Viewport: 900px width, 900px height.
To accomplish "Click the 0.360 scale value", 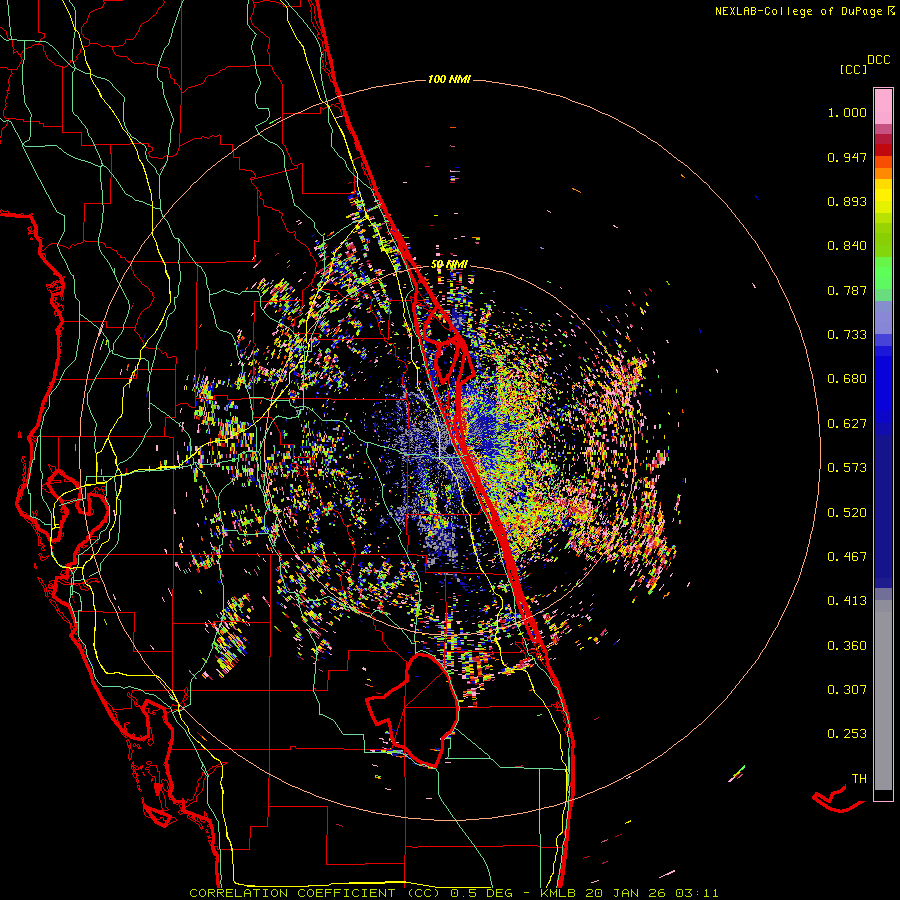I will pyautogui.click(x=847, y=646).
